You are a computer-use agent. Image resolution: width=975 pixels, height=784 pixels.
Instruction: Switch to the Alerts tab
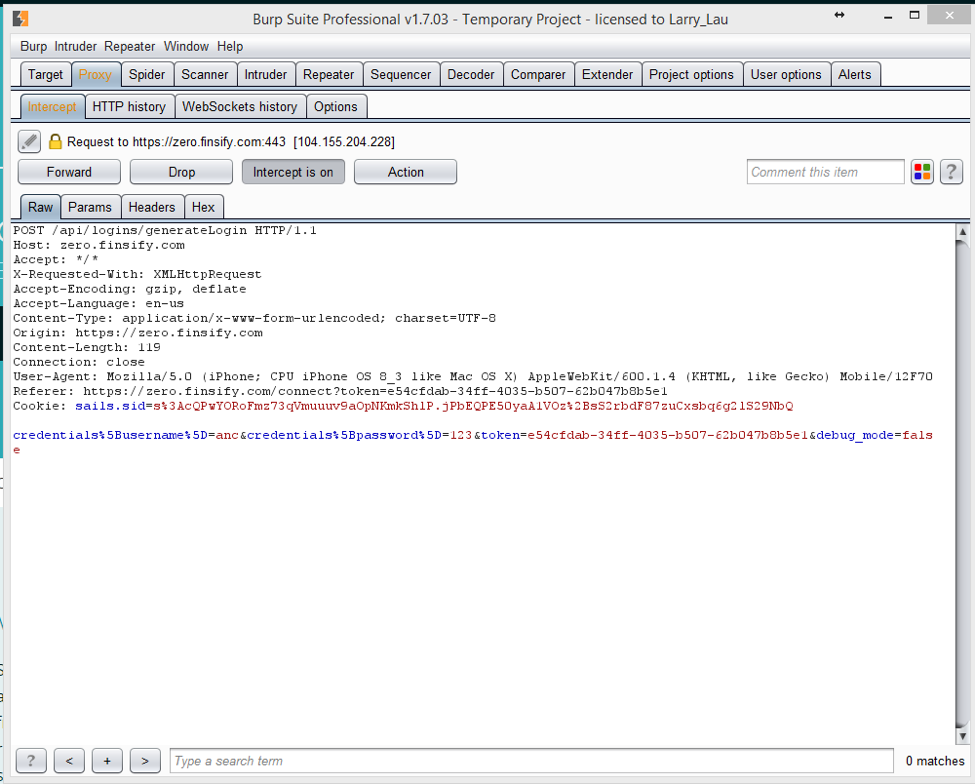point(854,75)
